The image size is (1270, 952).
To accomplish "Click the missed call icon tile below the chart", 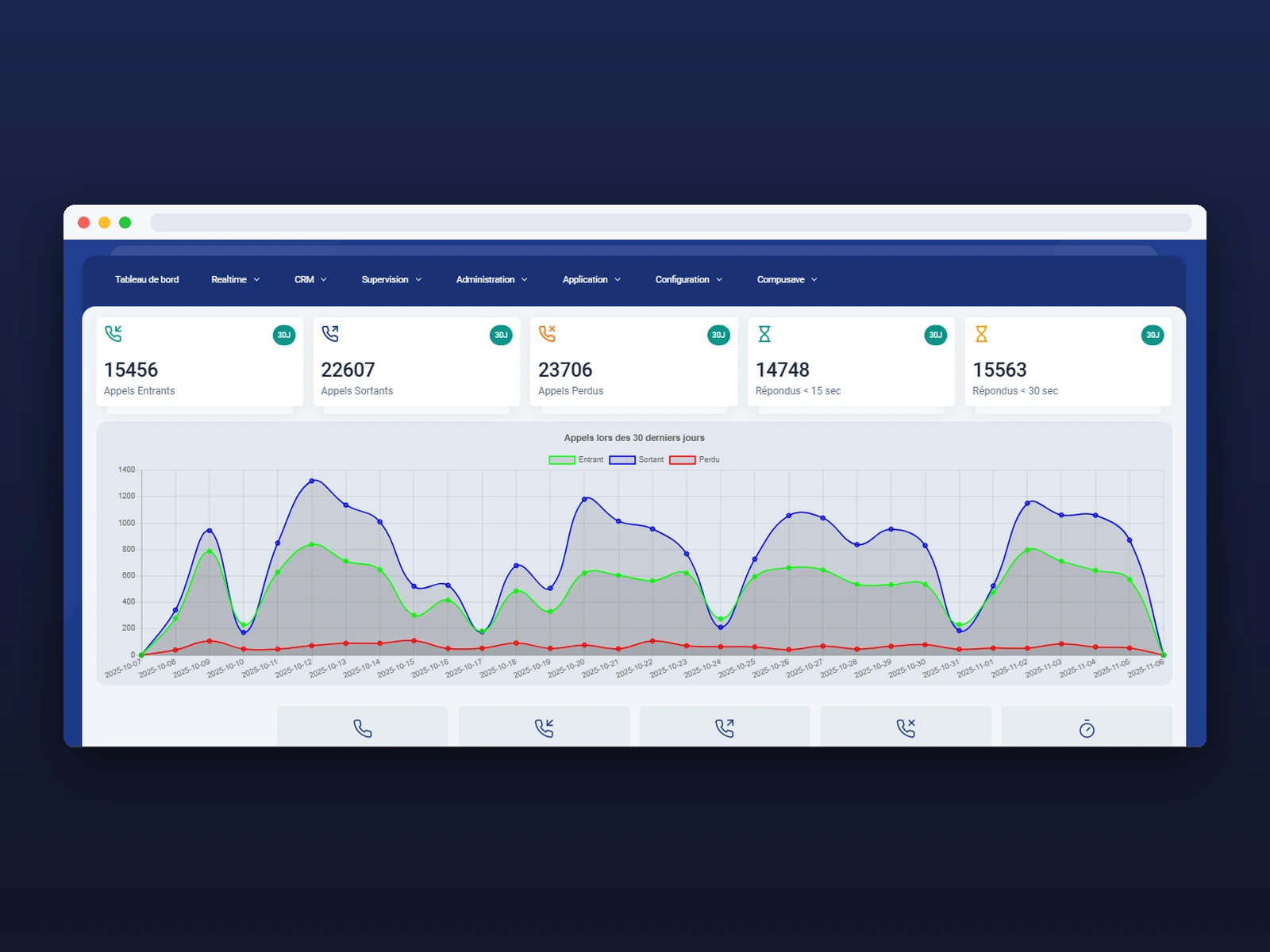I will [x=906, y=727].
